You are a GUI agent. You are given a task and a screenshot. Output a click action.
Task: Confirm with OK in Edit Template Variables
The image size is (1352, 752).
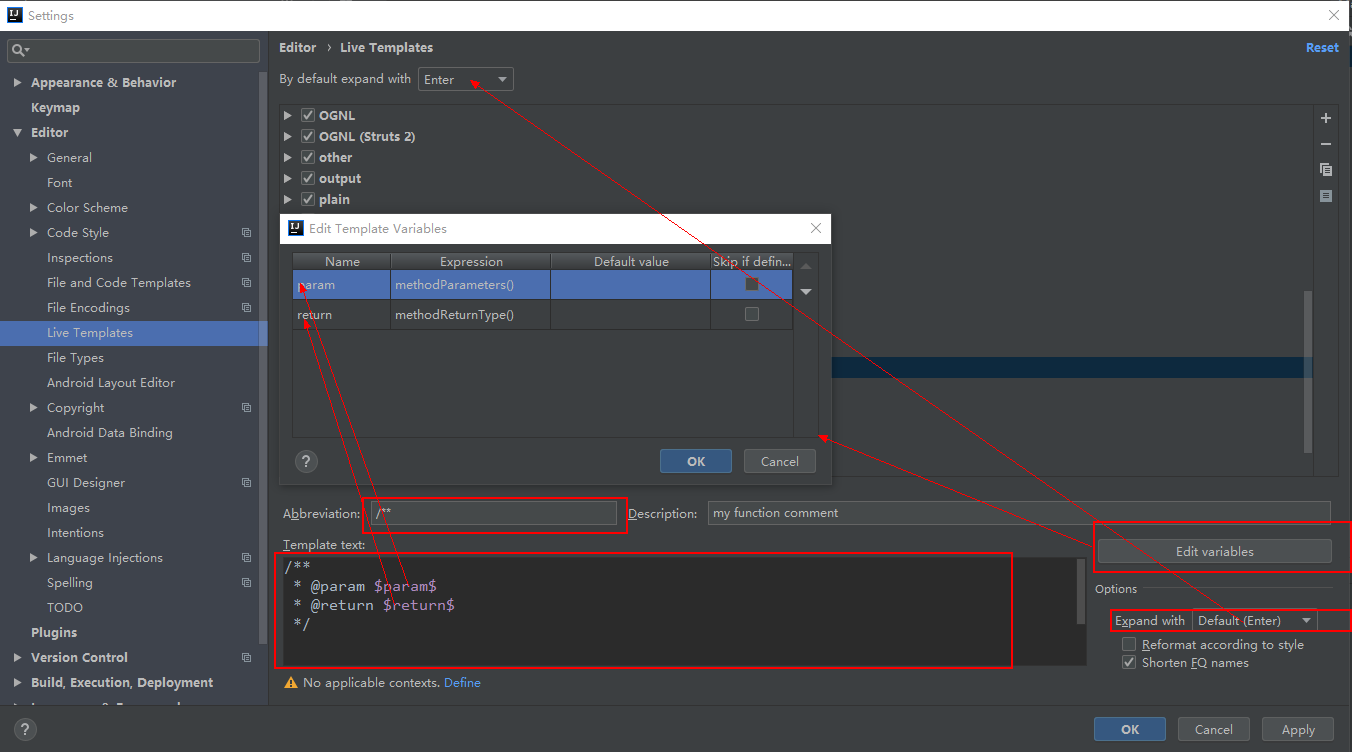(696, 461)
